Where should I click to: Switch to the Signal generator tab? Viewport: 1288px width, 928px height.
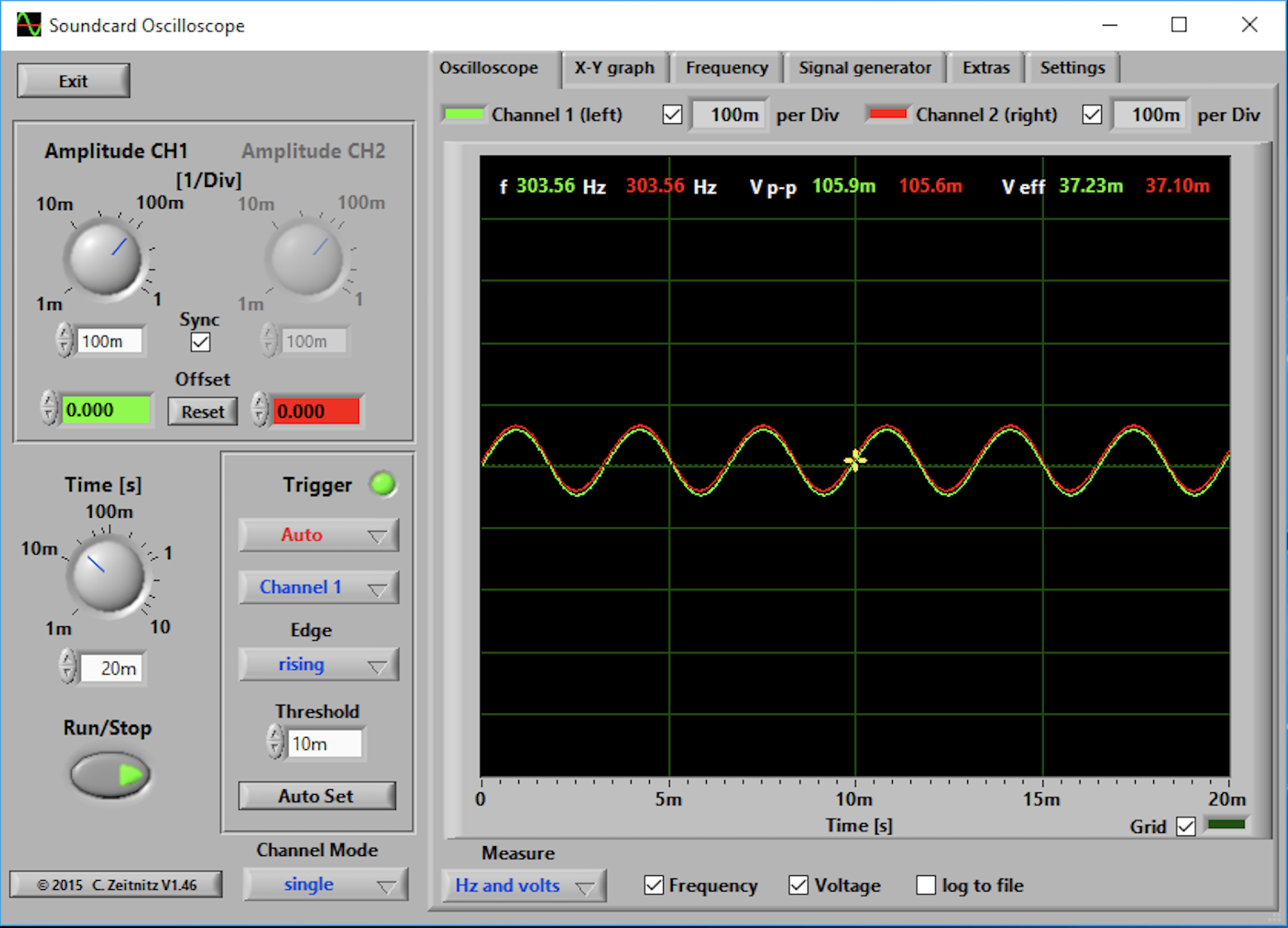864,68
